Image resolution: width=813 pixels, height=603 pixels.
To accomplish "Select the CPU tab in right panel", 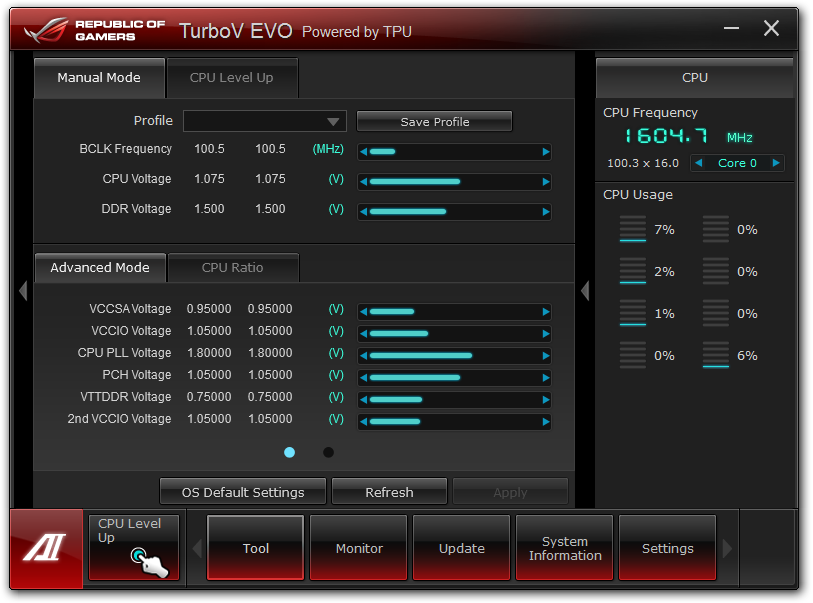I will point(695,78).
